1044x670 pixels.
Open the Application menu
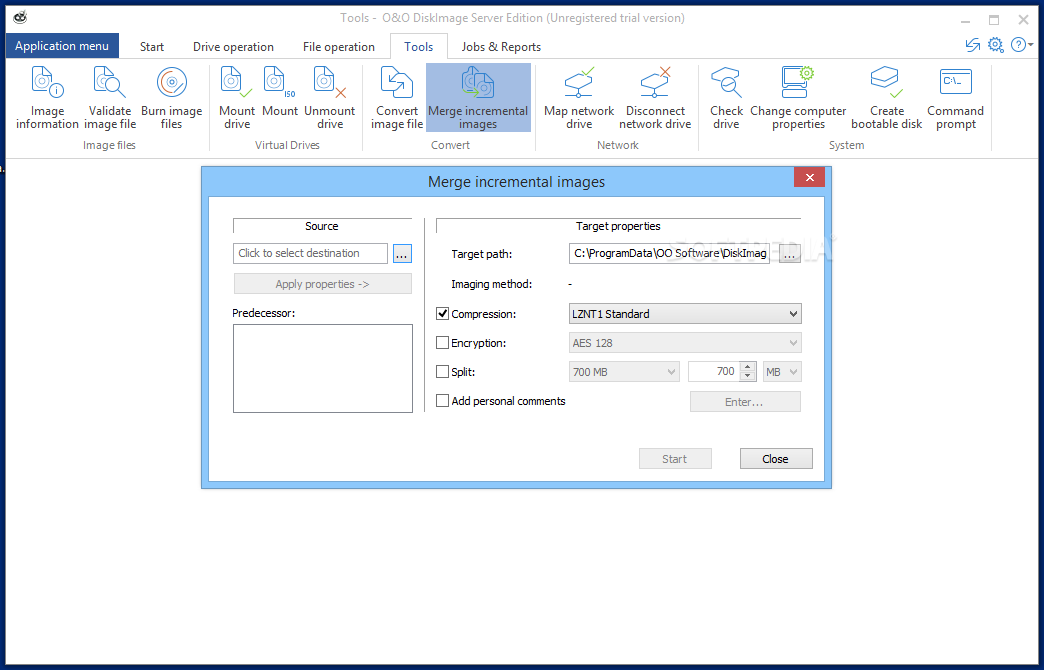click(x=62, y=46)
